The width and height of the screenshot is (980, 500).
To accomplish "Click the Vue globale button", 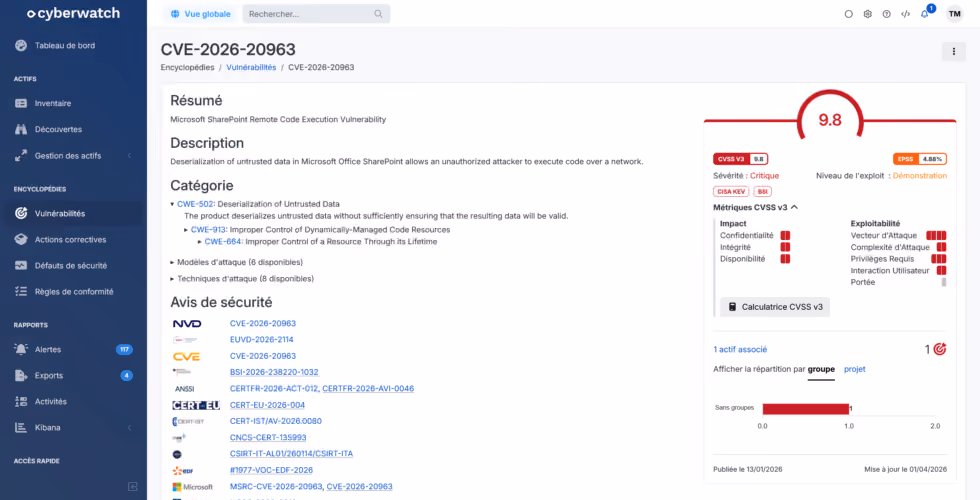I will [200, 14].
